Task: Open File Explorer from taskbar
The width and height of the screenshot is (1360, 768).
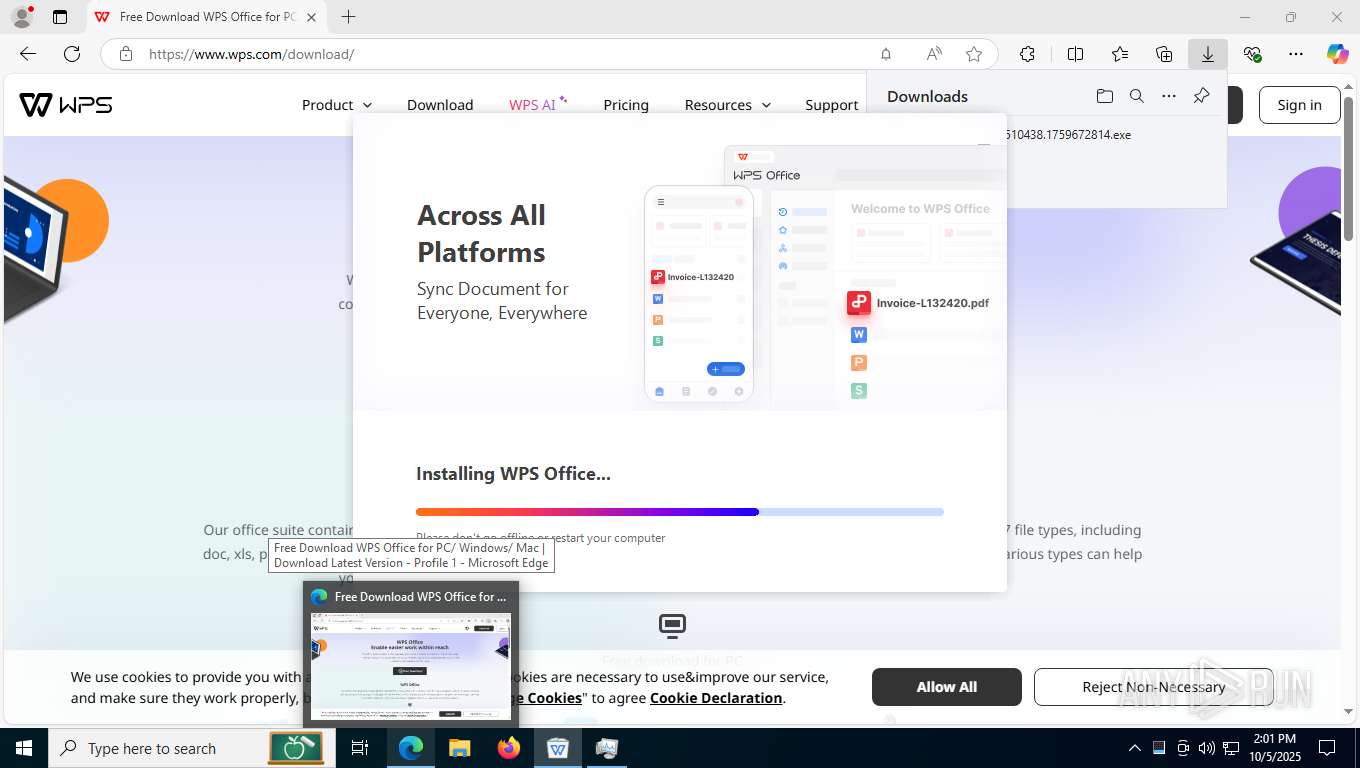Action: pos(460,748)
